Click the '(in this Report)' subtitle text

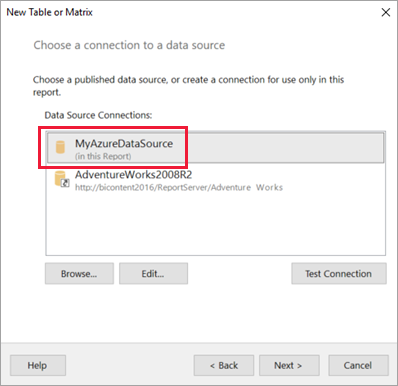click(x=103, y=156)
